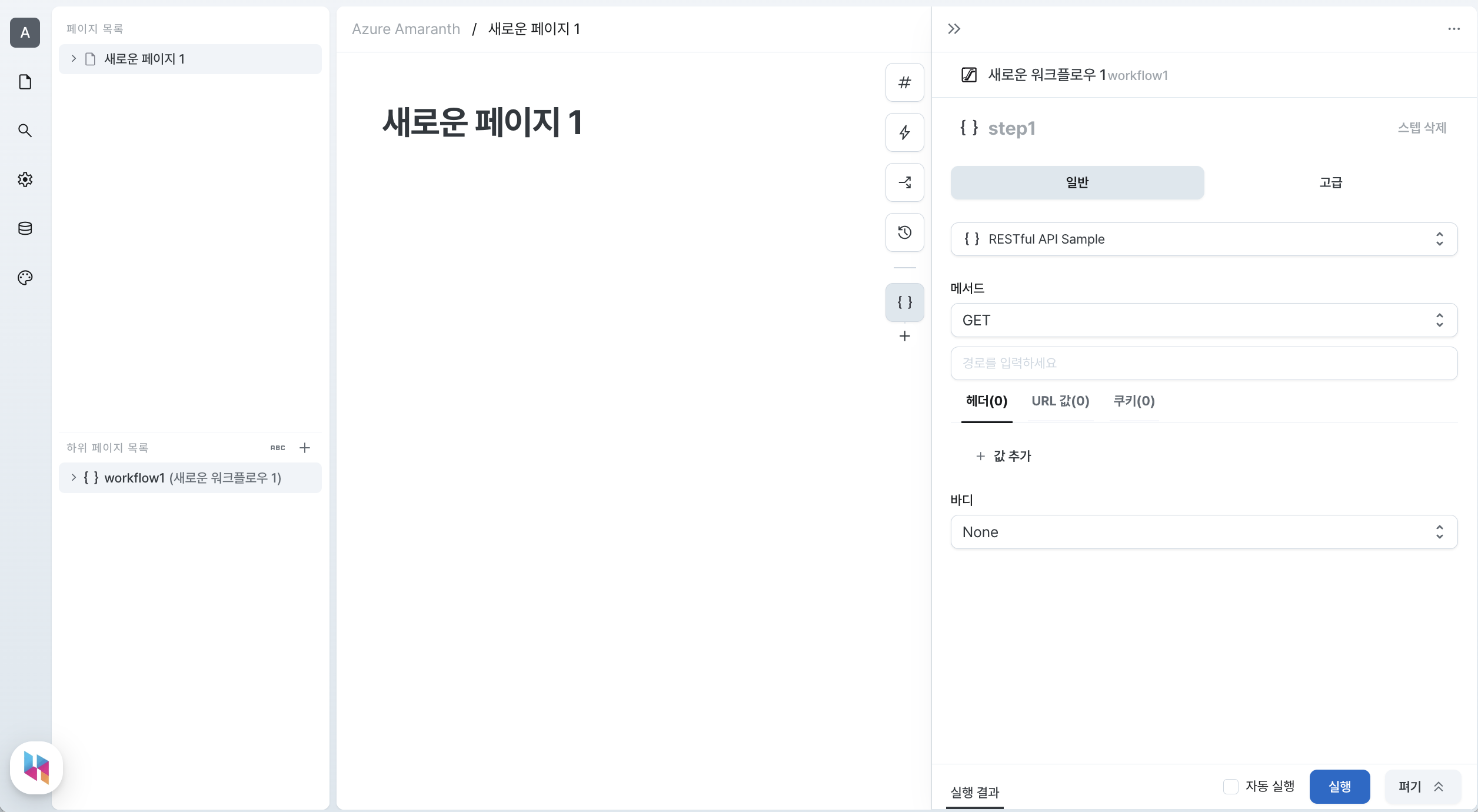Click the edit icon next to workflow title
1478x812 pixels.
tap(968, 75)
